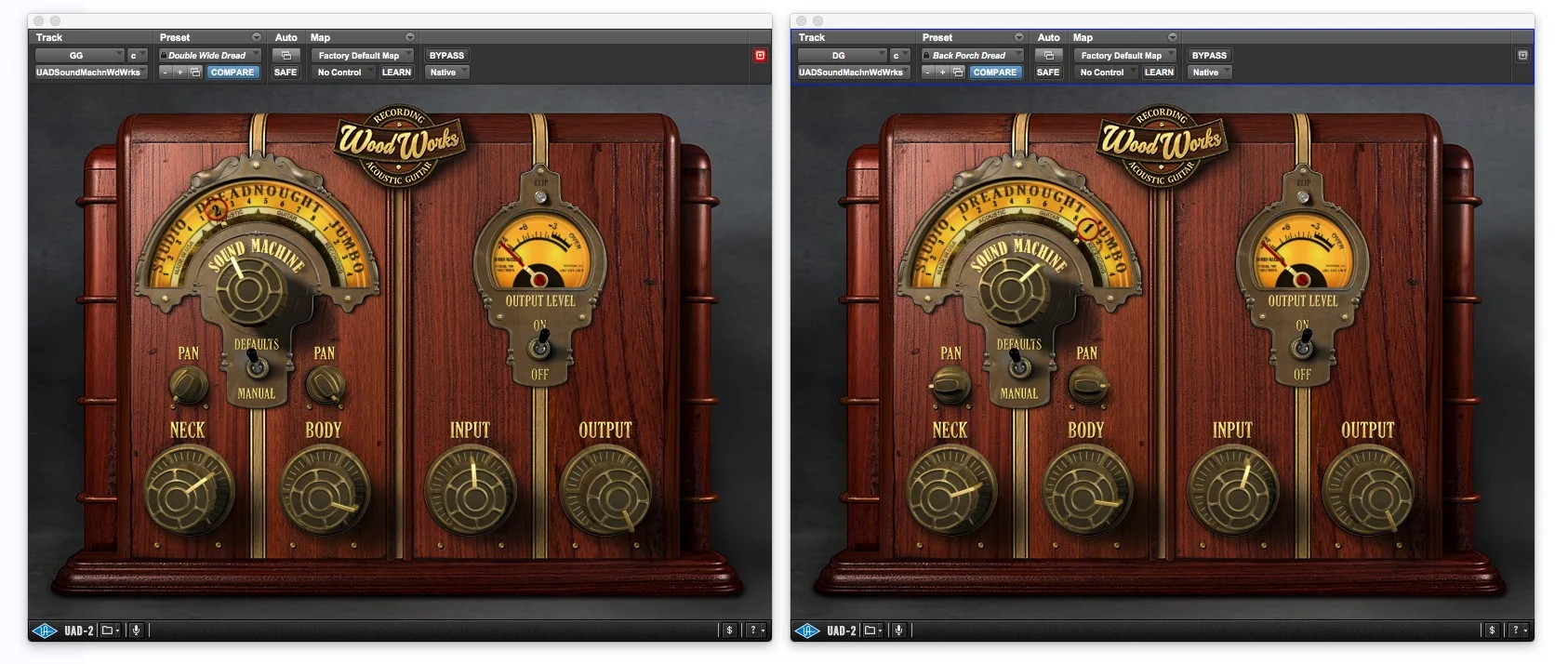
Task: Open the UADSoundMachnWdWrks insert dropdown in left window
Action: (x=90, y=73)
